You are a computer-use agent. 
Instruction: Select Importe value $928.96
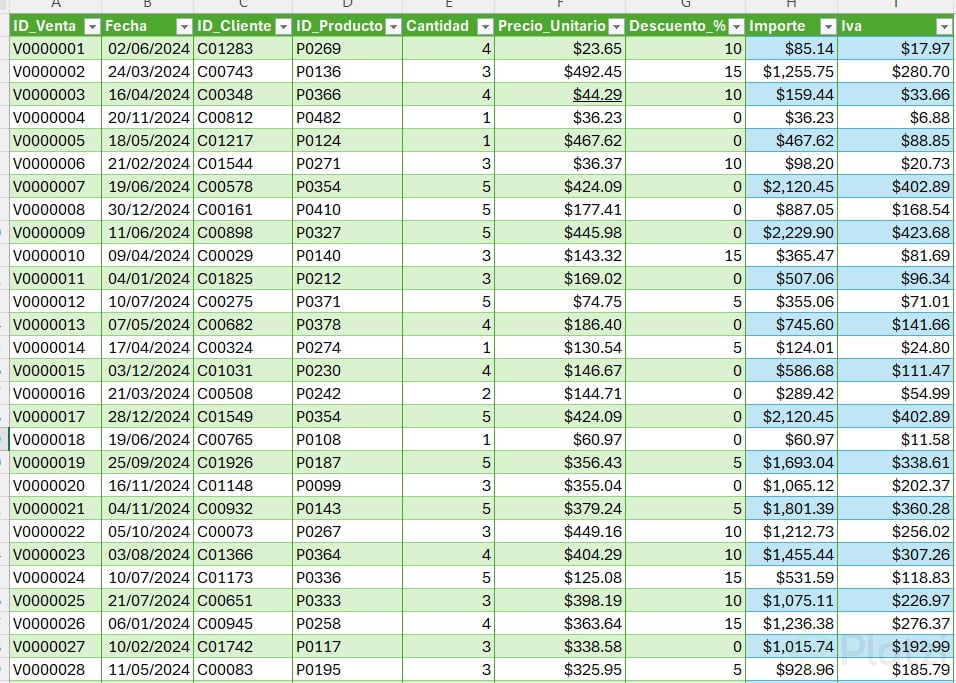[791, 670]
